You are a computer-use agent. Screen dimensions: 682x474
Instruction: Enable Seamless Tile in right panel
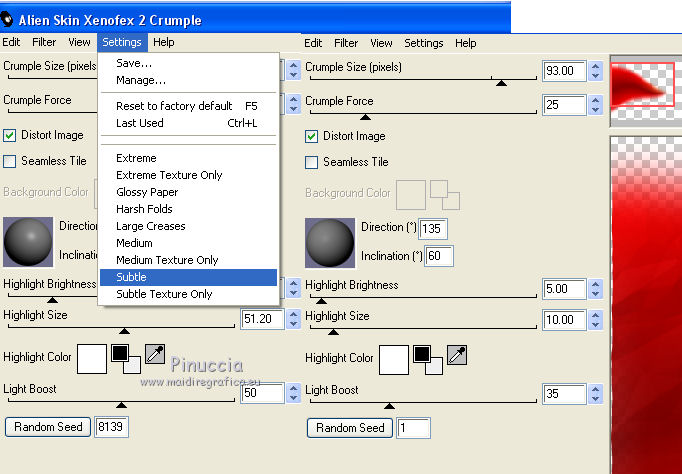311,162
